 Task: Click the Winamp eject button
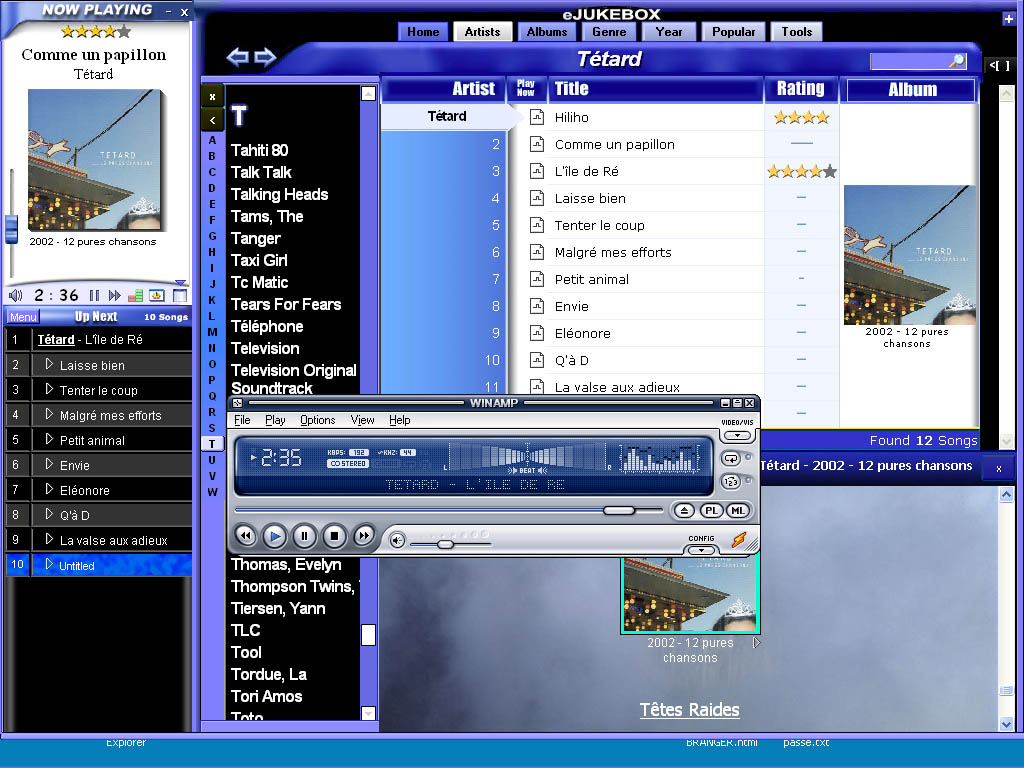pos(684,511)
